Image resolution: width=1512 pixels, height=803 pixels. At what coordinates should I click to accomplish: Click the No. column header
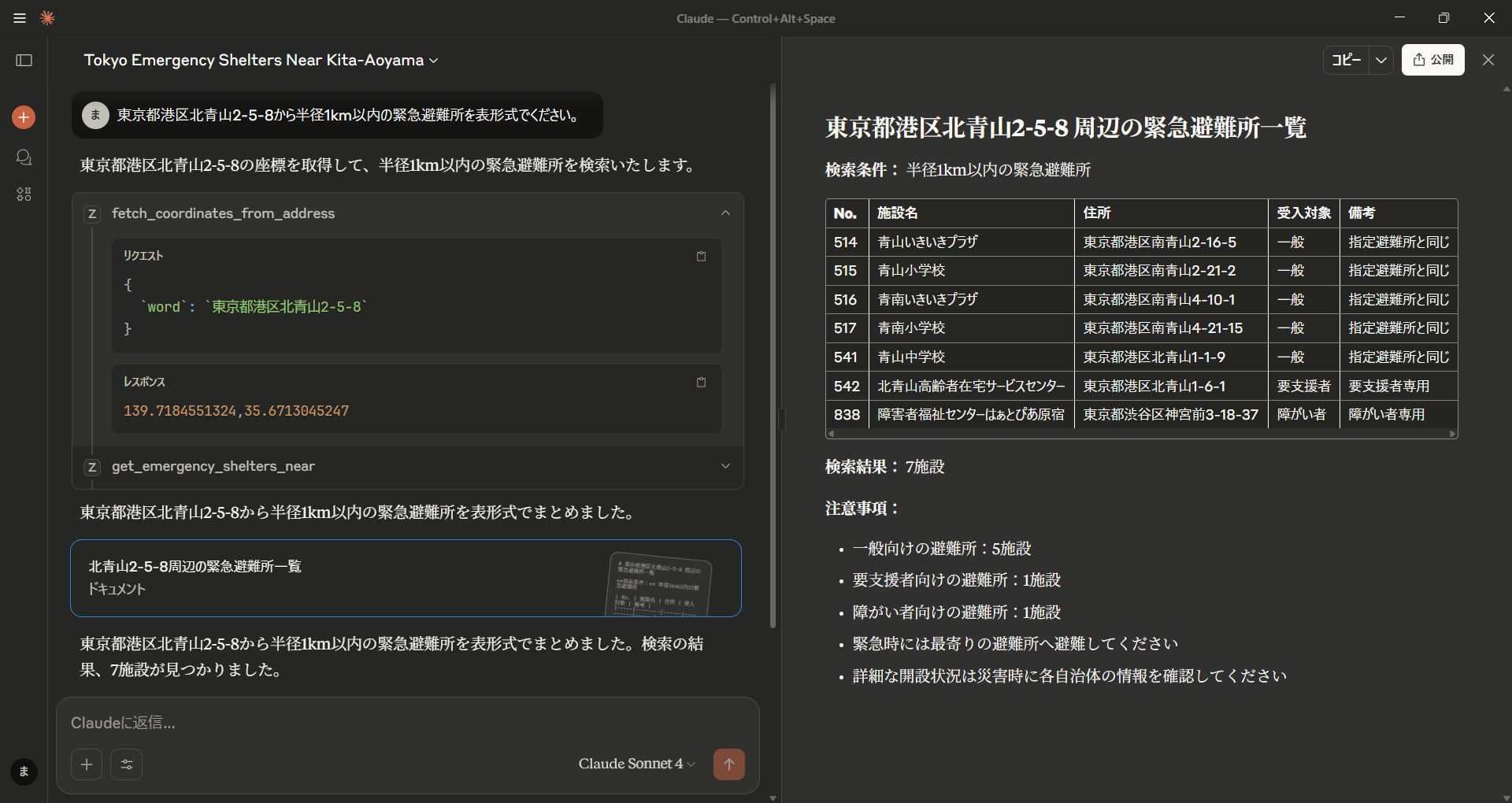(847, 213)
